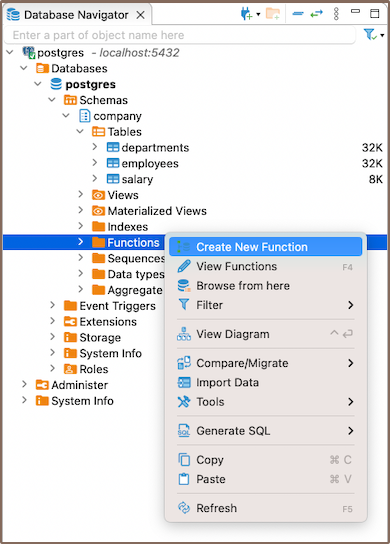The image size is (390, 544).
Task: Click the Materialized Views eye icon
Action: click(99, 211)
